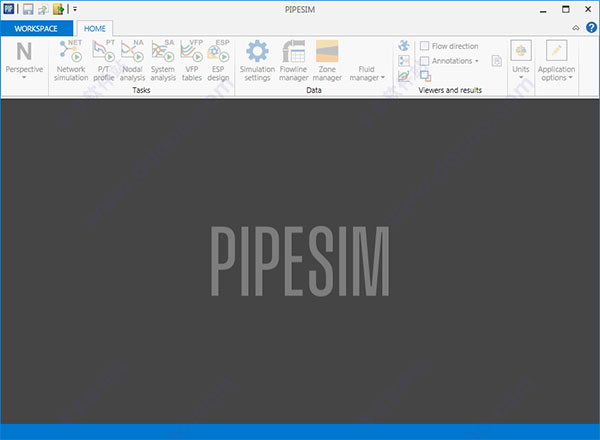Image resolution: width=600 pixels, height=440 pixels.
Task: Minimize the PIPESIM window
Action: point(543,10)
